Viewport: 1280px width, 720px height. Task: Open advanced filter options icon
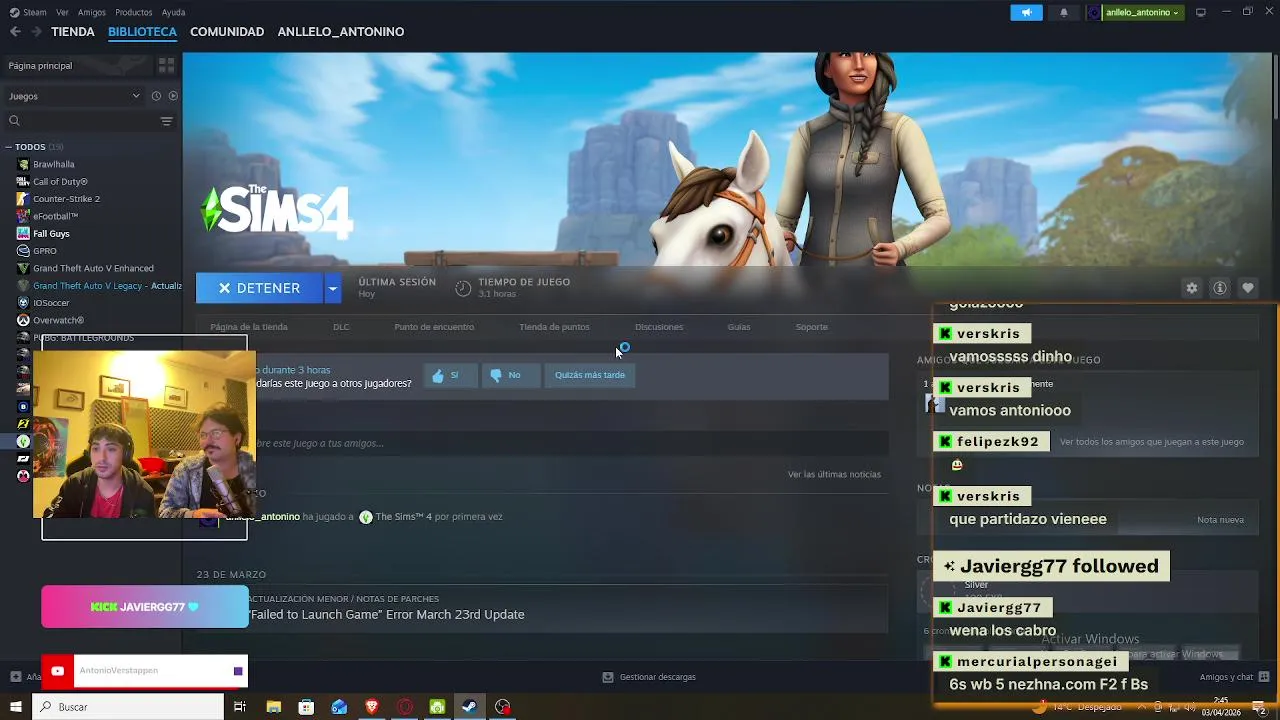tap(166, 121)
